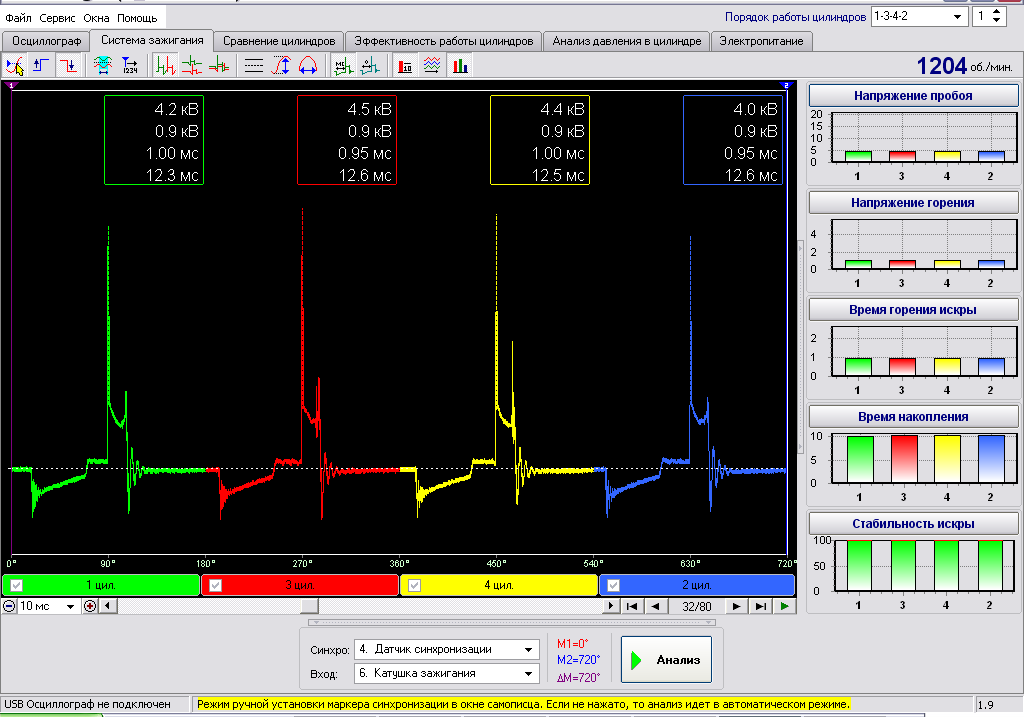Open the Окна menu
Image resolution: width=1024 pixels, height=717 pixels.
(96, 18)
